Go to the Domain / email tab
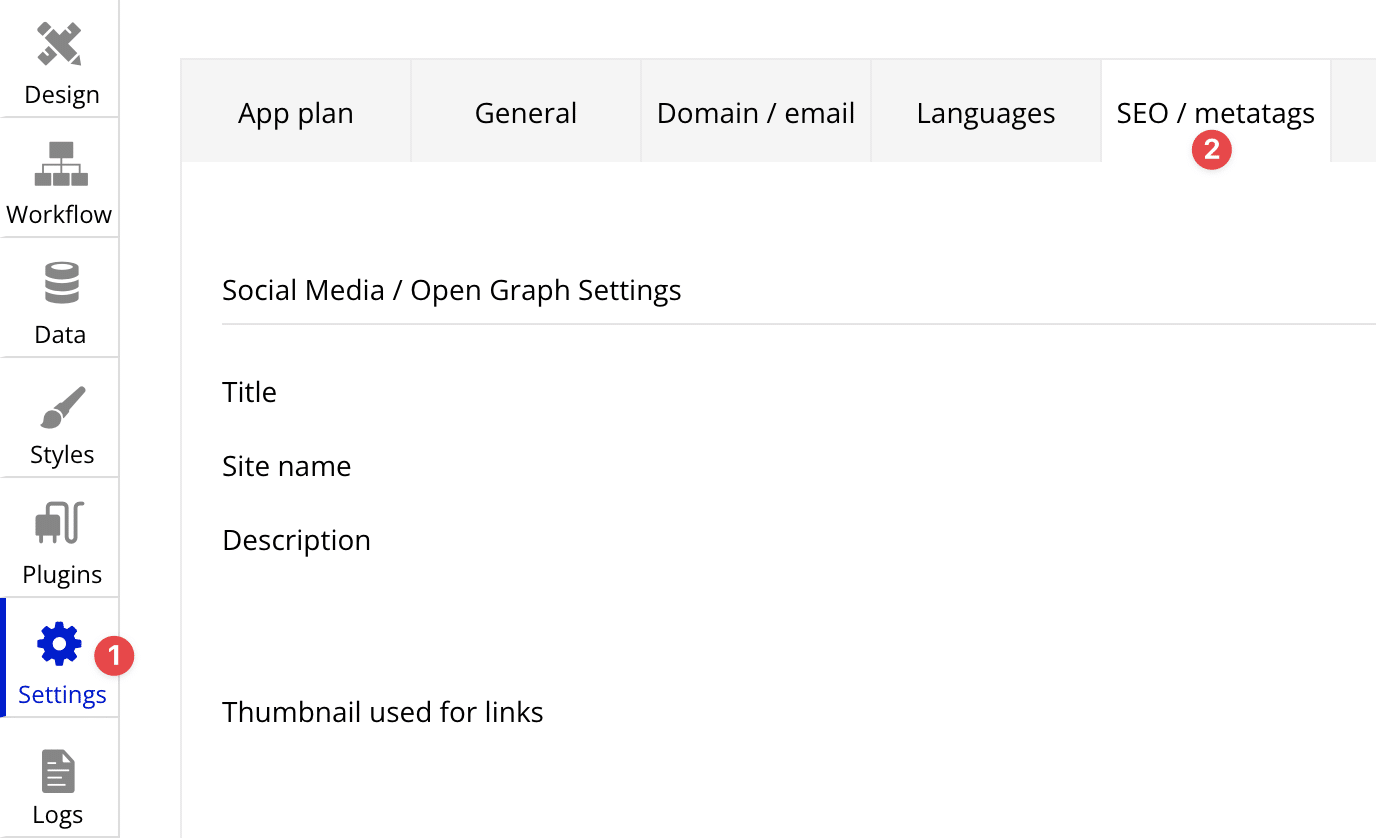 (x=756, y=113)
